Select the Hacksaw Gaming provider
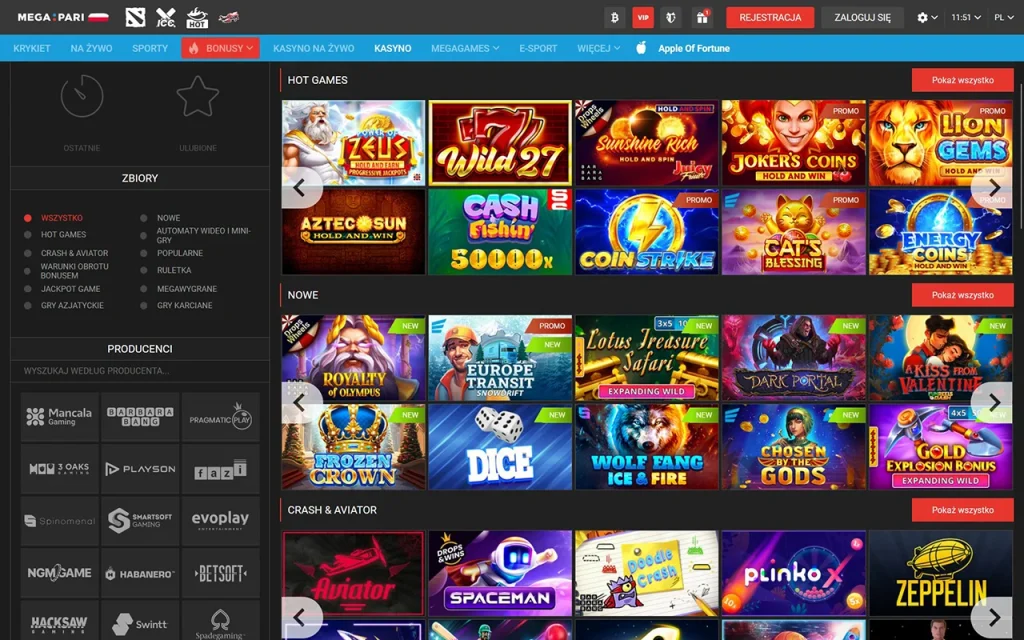Viewport: 1024px width, 640px height. tap(59, 622)
